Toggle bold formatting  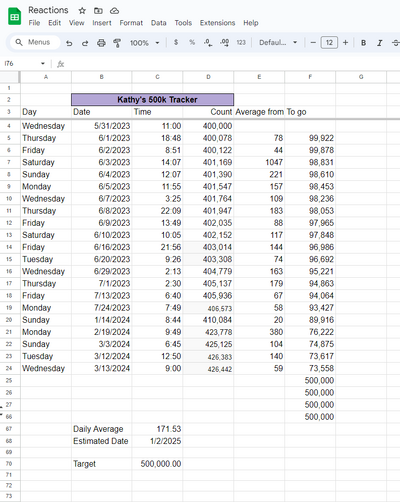(363, 43)
